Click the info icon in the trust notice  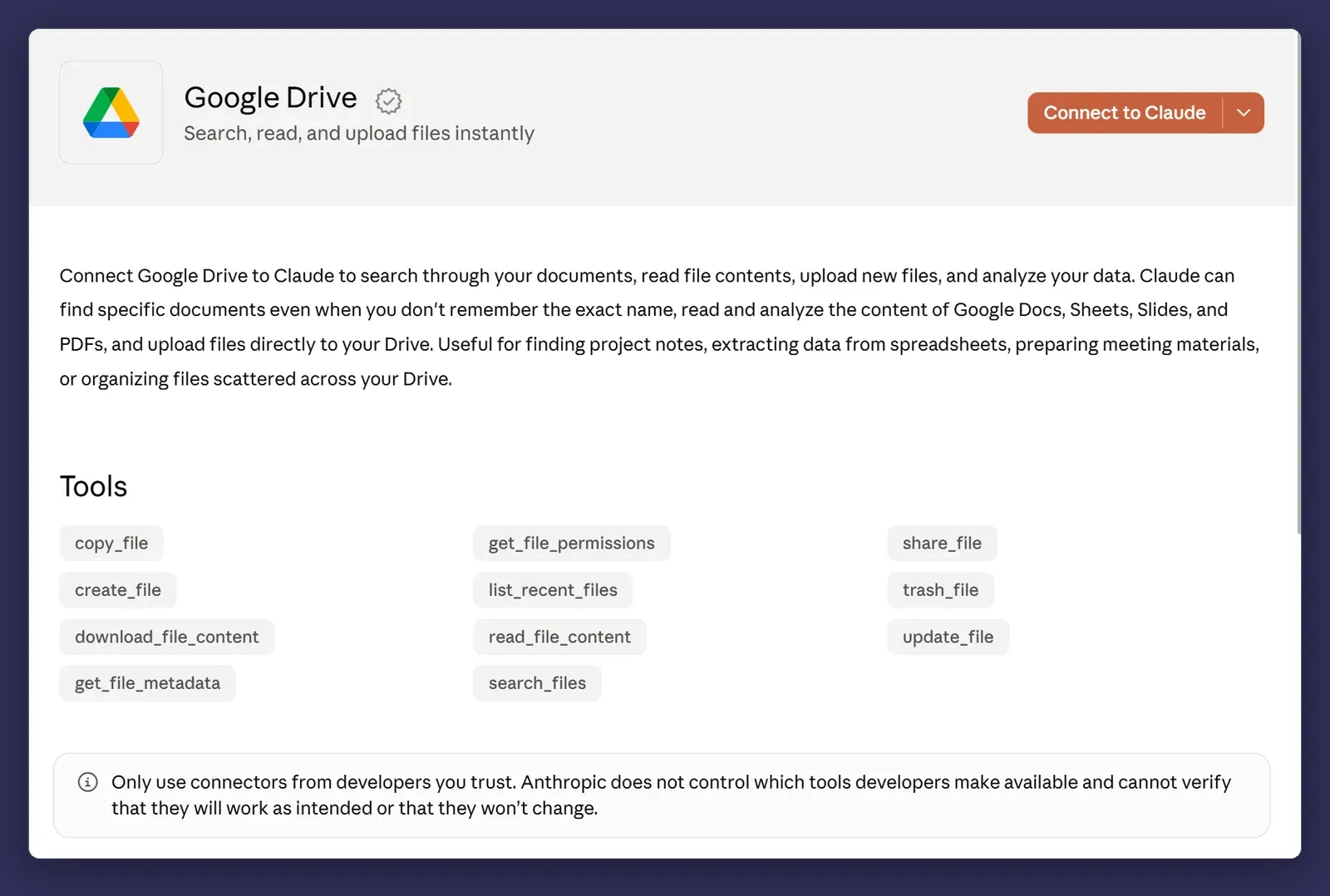click(x=87, y=782)
